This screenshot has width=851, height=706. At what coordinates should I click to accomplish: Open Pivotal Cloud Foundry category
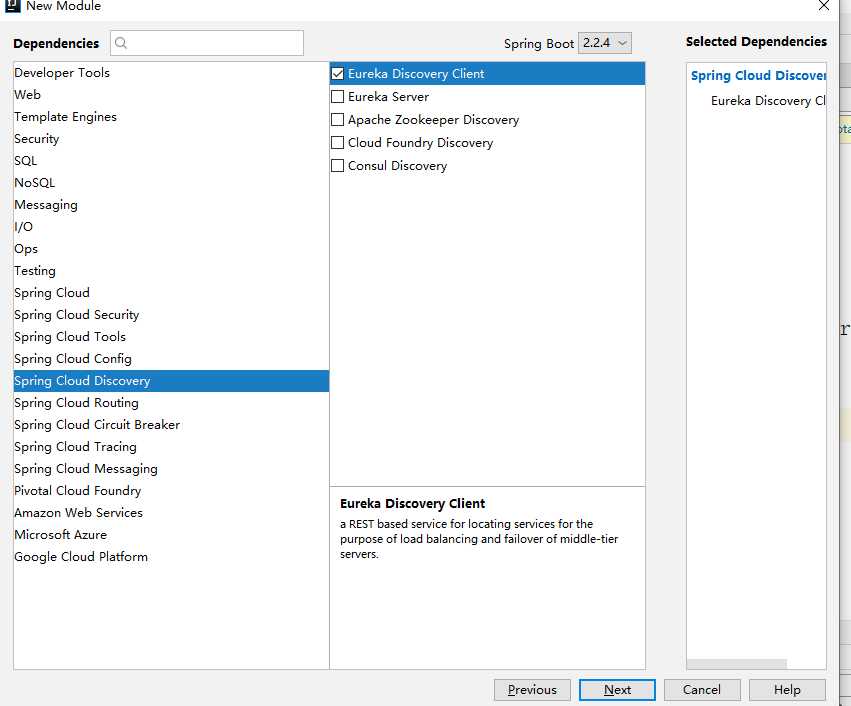171,491
